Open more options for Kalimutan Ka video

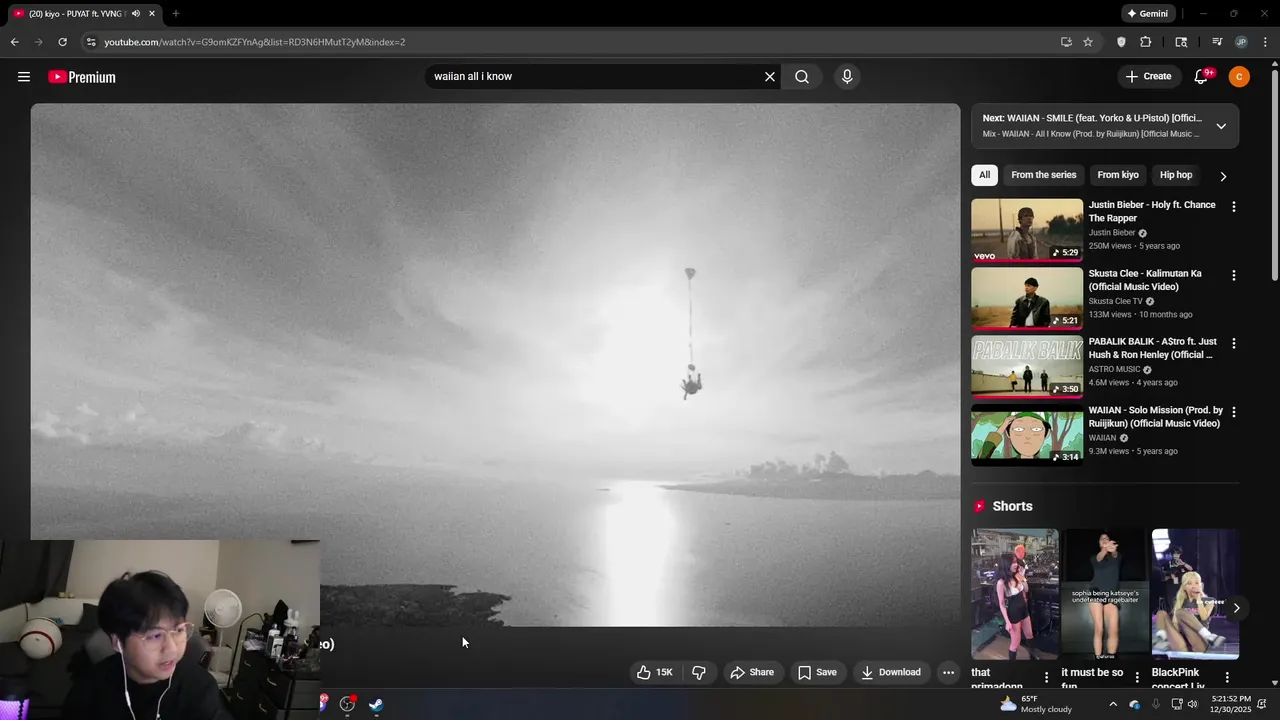click(1233, 275)
